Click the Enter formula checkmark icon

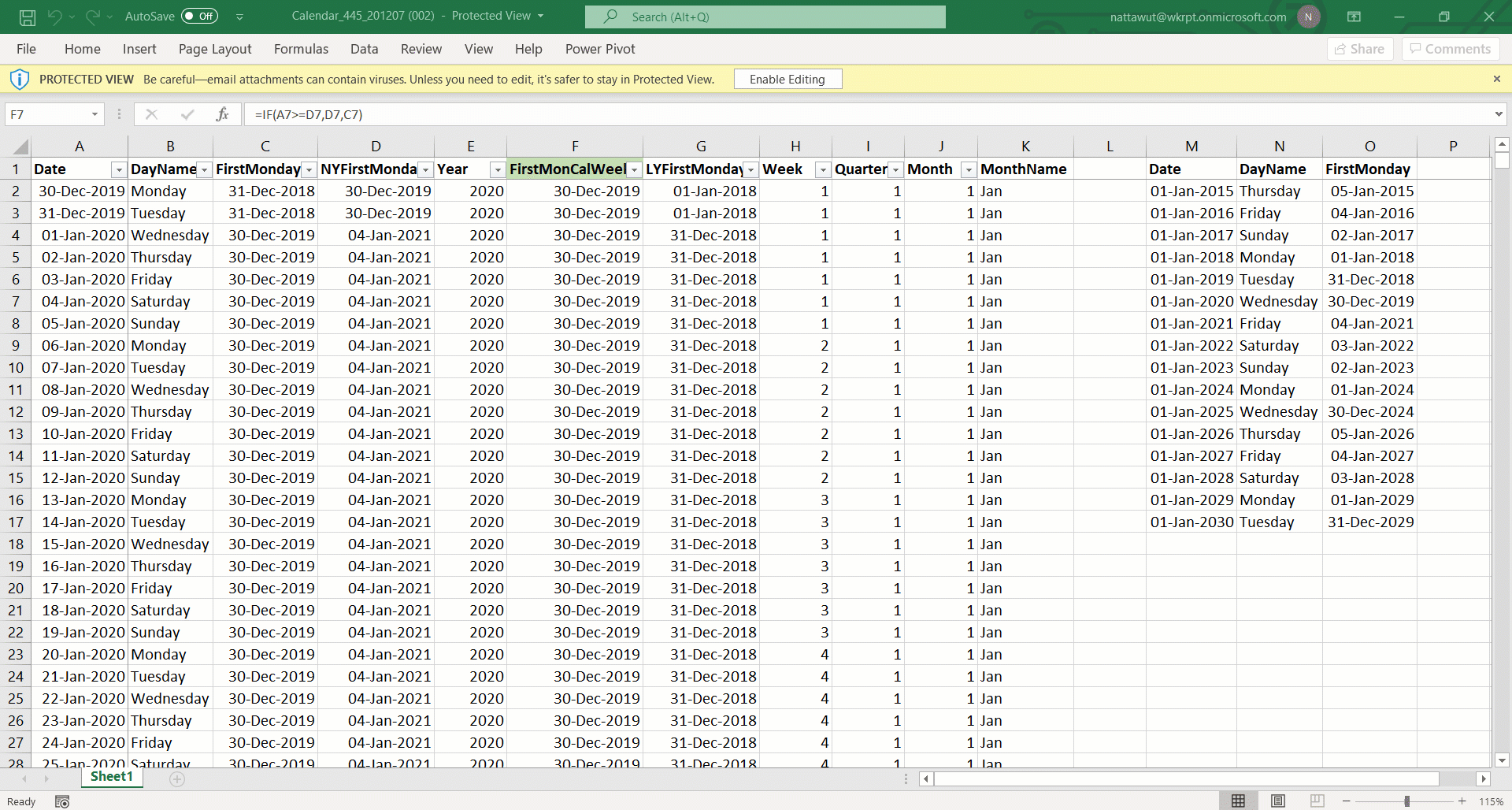pos(187,114)
